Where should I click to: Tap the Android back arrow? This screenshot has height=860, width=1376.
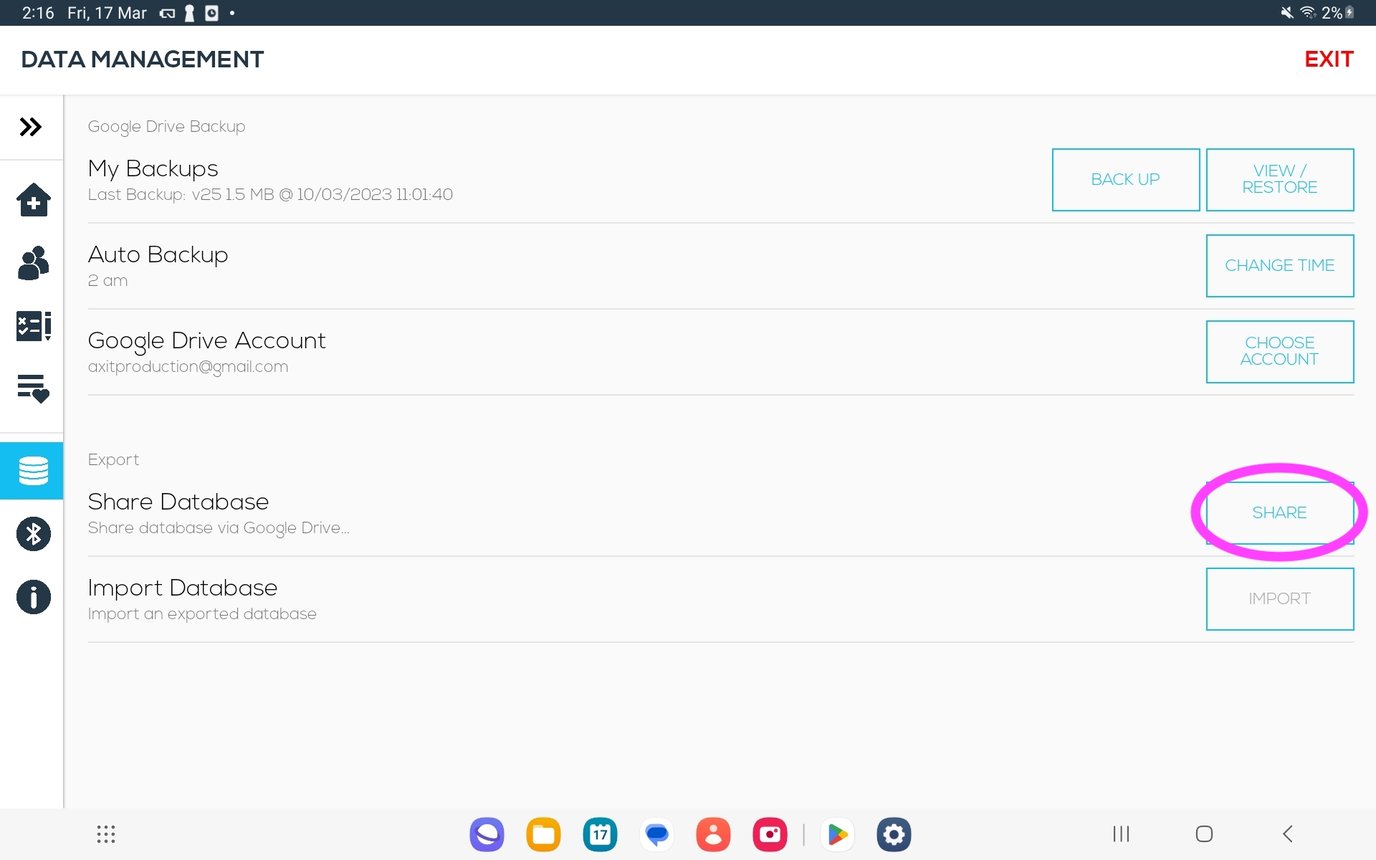pyautogui.click(x=1287, y=834)
